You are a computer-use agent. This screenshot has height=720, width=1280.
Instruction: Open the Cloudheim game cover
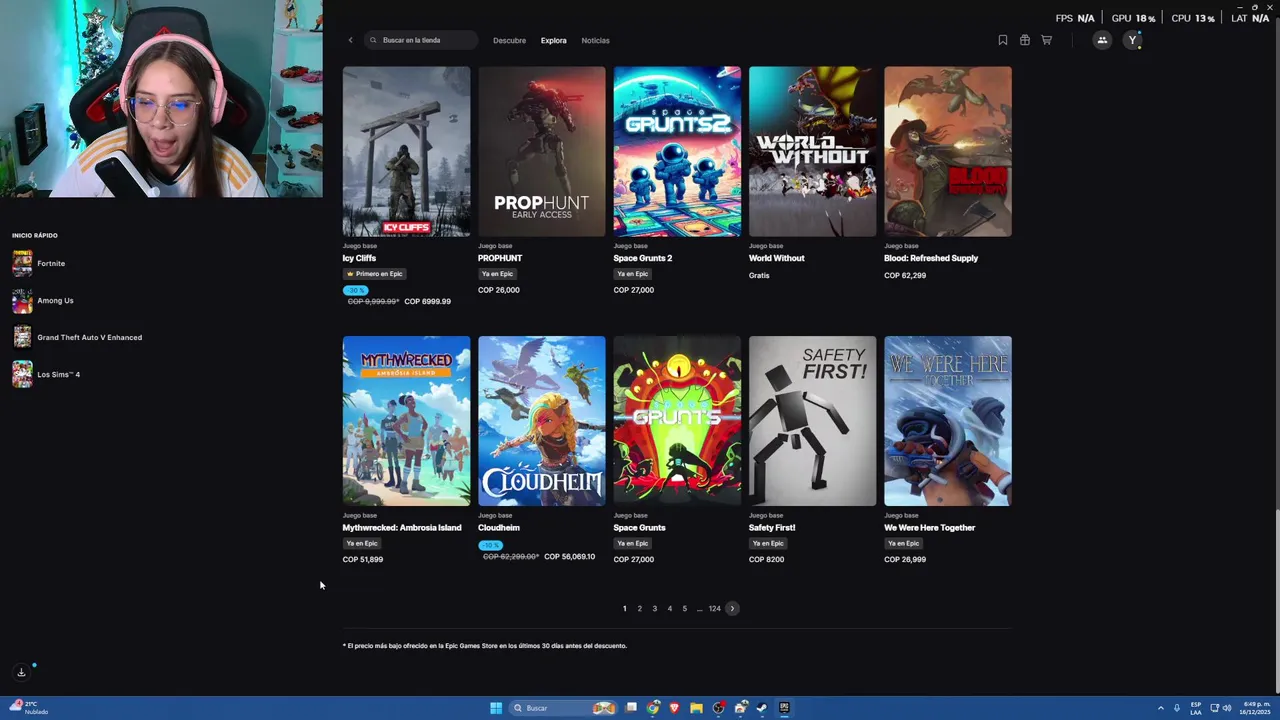click(541, 421)
